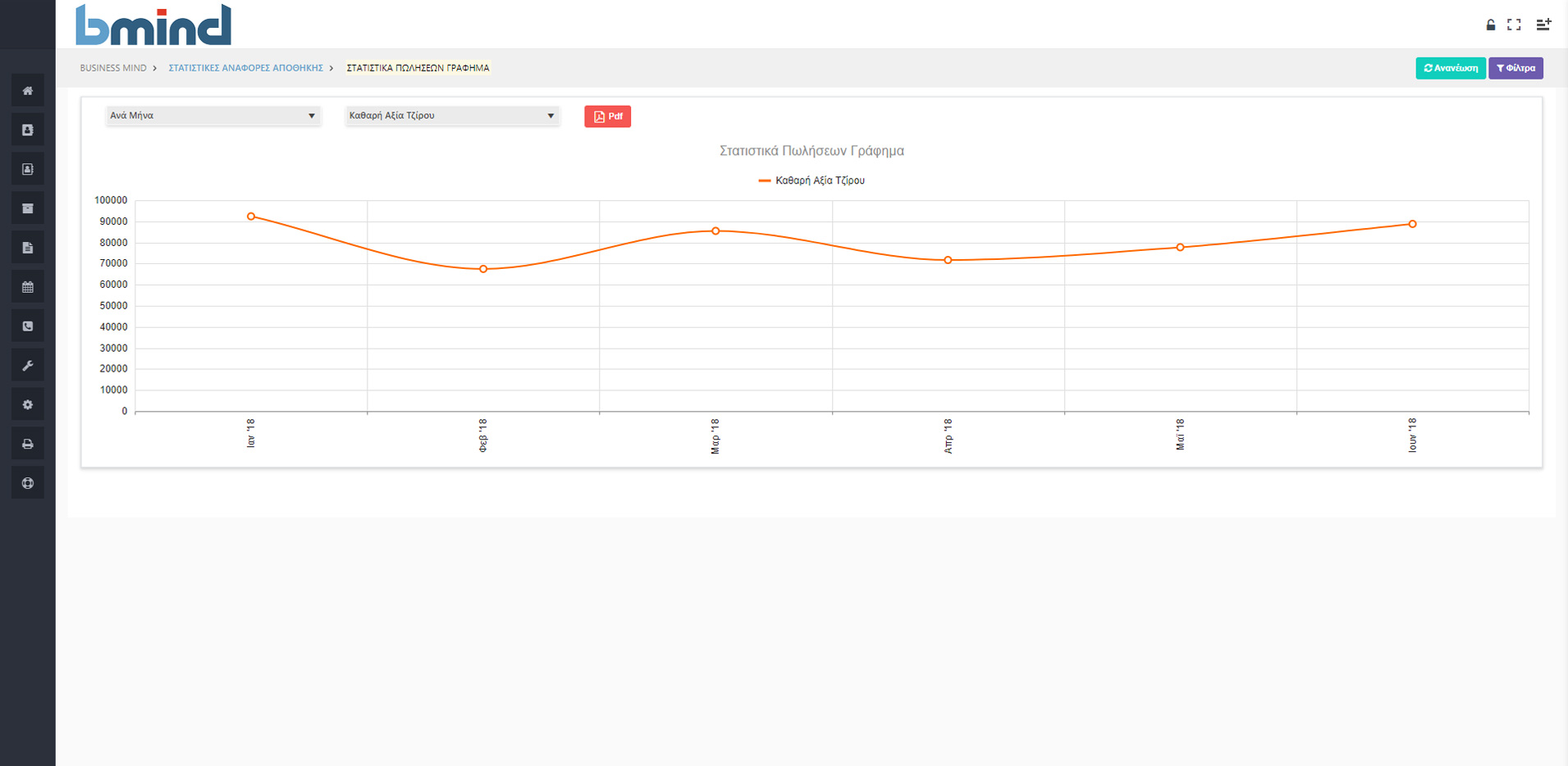Click the Μαϊ '18 data point
Screen dimensions: 1568x766
[x=1180, y=247]
